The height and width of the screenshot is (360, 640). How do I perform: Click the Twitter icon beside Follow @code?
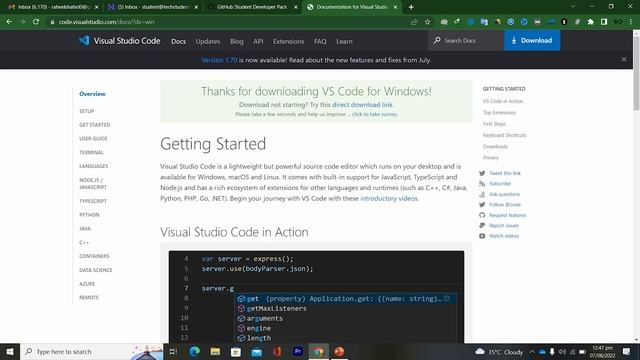[482, 204]
